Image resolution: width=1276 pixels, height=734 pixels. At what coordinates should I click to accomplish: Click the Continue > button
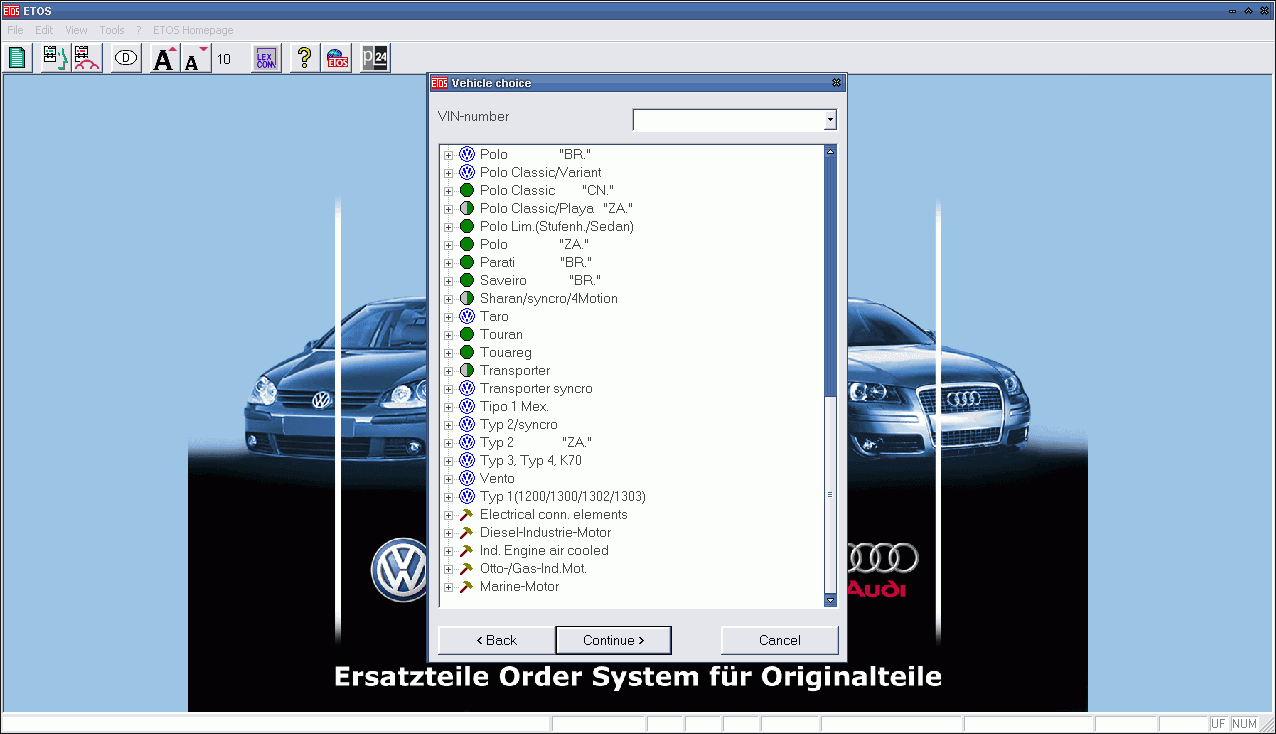coord(613,640)
